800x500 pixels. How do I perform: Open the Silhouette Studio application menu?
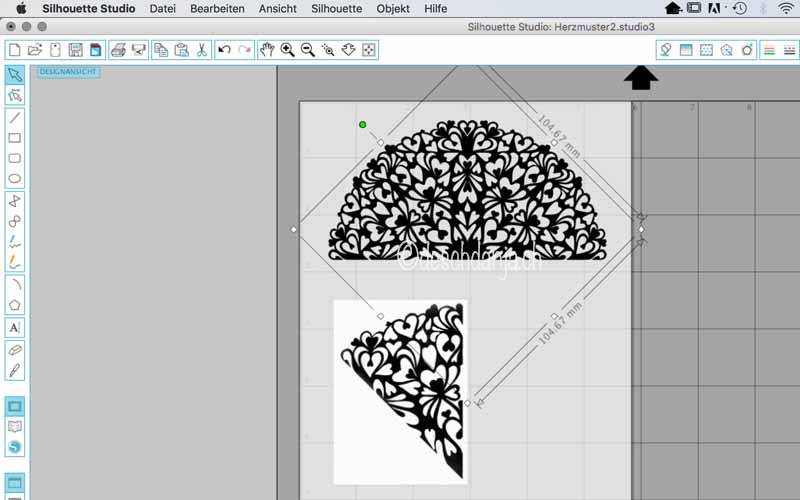pyautogui.click(x=89, y=8)
